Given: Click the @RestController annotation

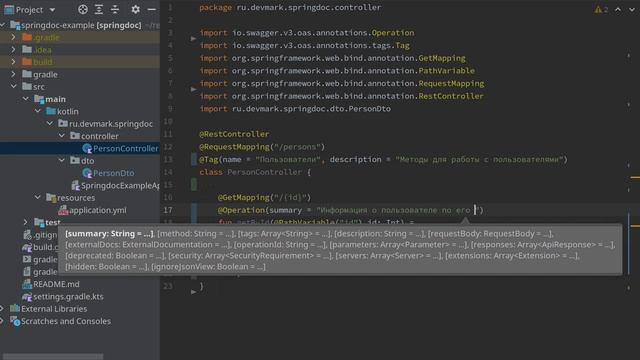Looking at the screenshot, I should tap(234, 134).
